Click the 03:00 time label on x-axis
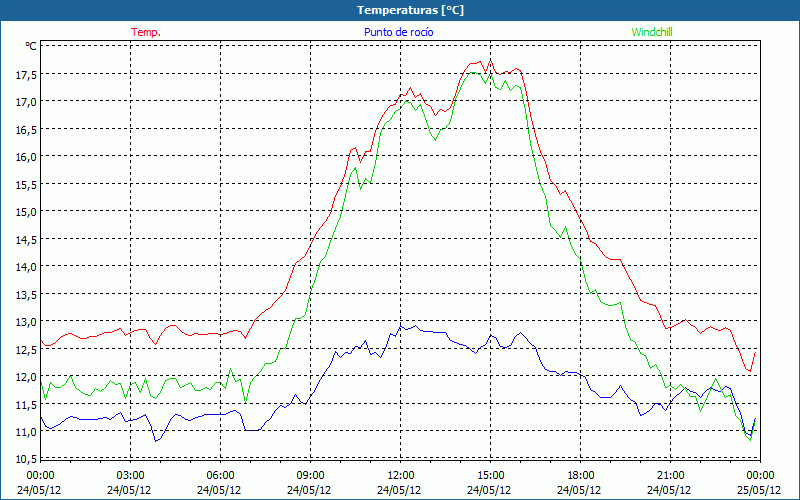 (130, 476)
